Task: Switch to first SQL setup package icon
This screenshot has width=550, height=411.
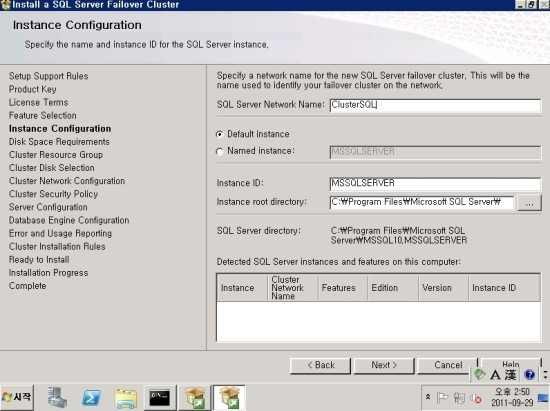Action: pos(195,398)
